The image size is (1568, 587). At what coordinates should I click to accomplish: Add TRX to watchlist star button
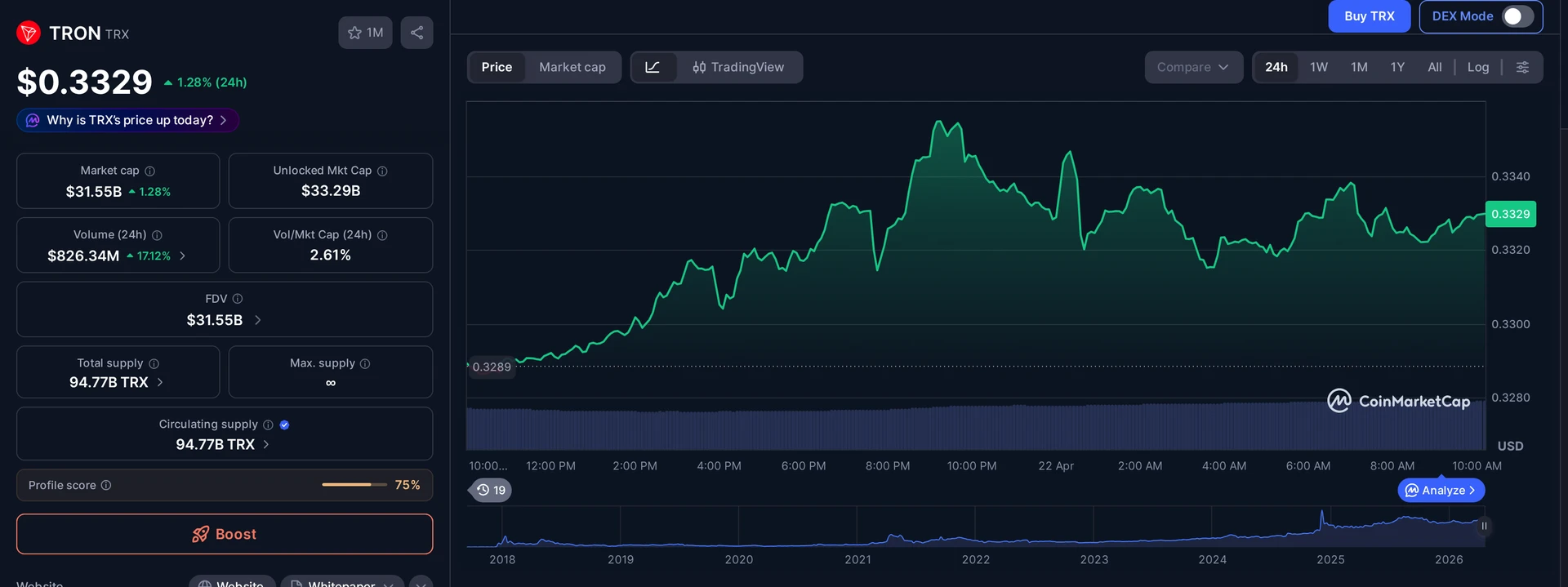(365, 33)
